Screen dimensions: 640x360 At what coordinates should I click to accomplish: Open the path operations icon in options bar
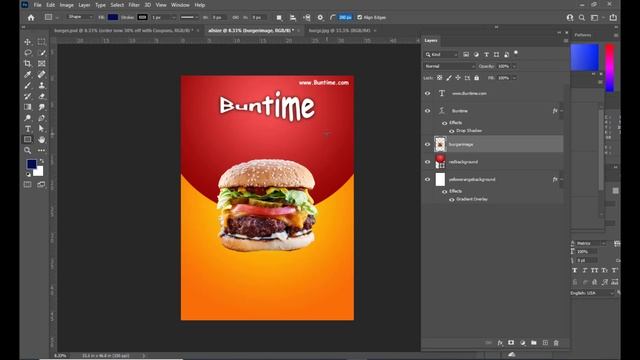pos(279,18)
